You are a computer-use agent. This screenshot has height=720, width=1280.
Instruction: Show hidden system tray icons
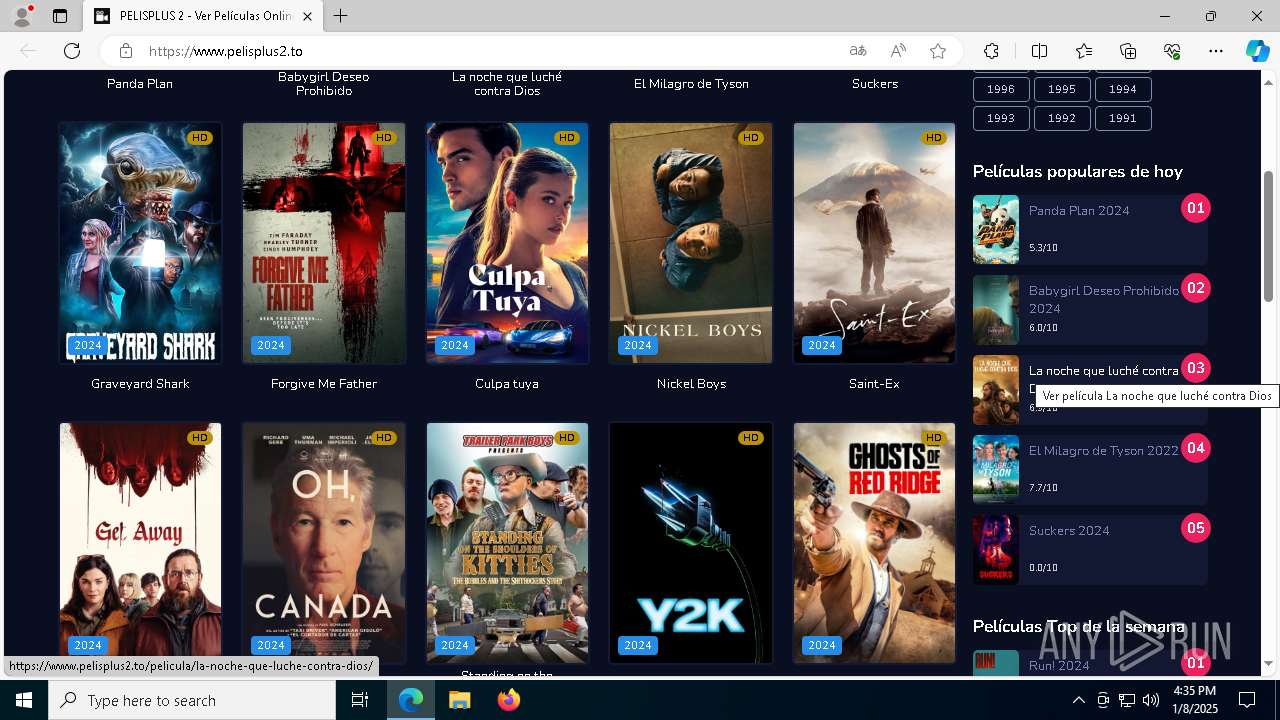[1078, 700]
